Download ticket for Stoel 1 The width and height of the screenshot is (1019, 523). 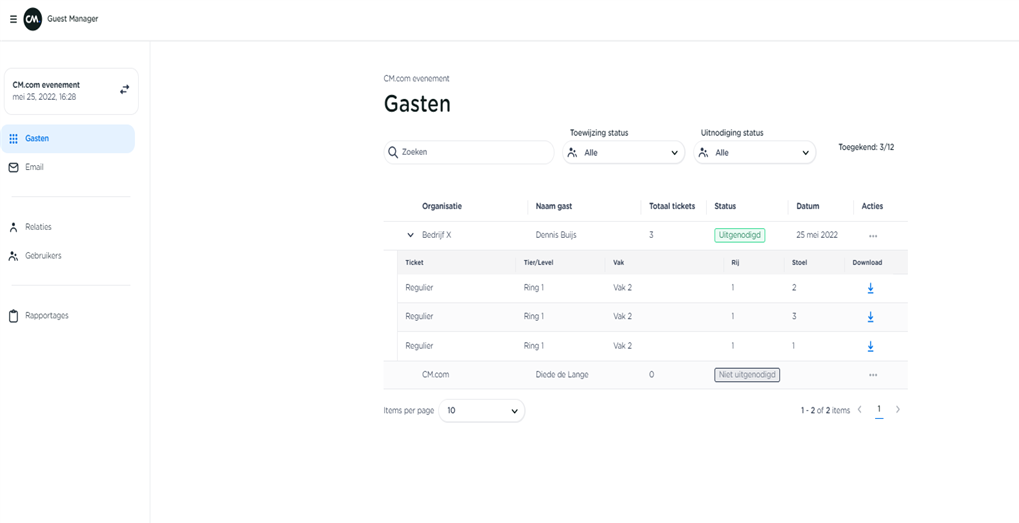[870, 346]
